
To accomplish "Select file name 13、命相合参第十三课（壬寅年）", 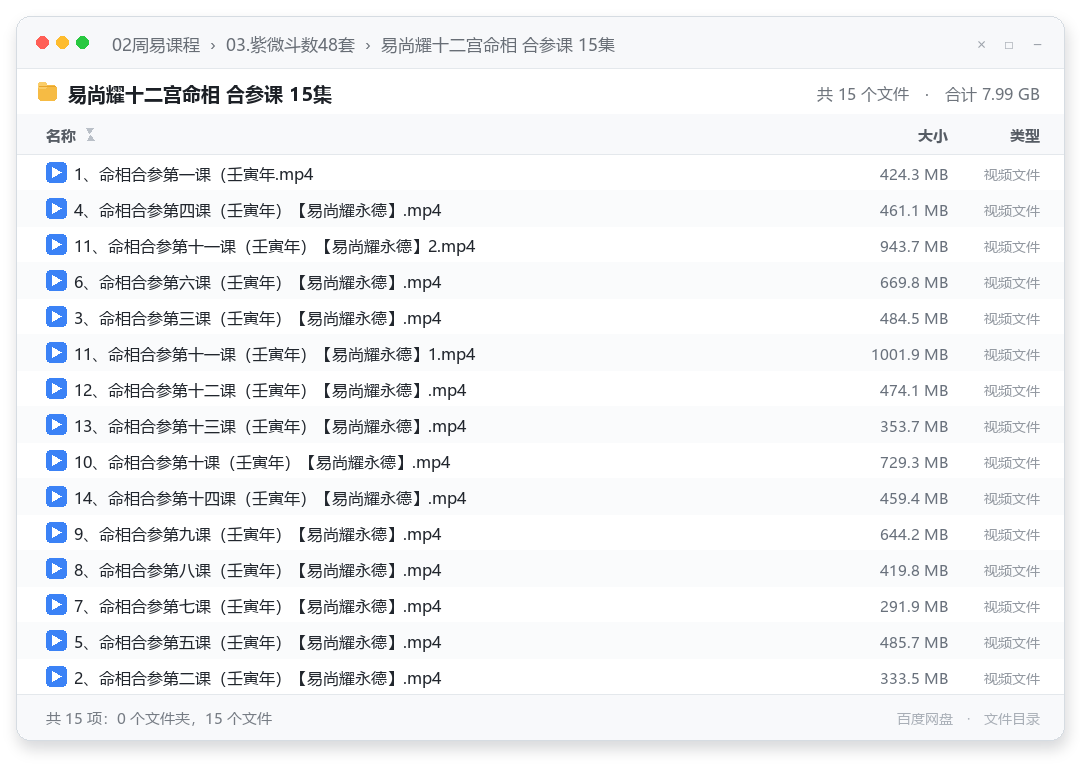I will [270, 426].
